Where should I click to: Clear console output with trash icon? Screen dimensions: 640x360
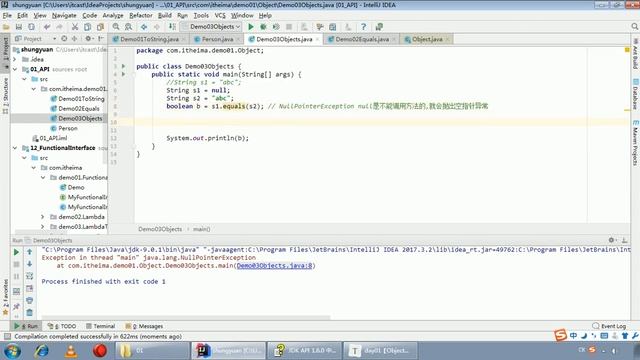(x=29, y=313)
